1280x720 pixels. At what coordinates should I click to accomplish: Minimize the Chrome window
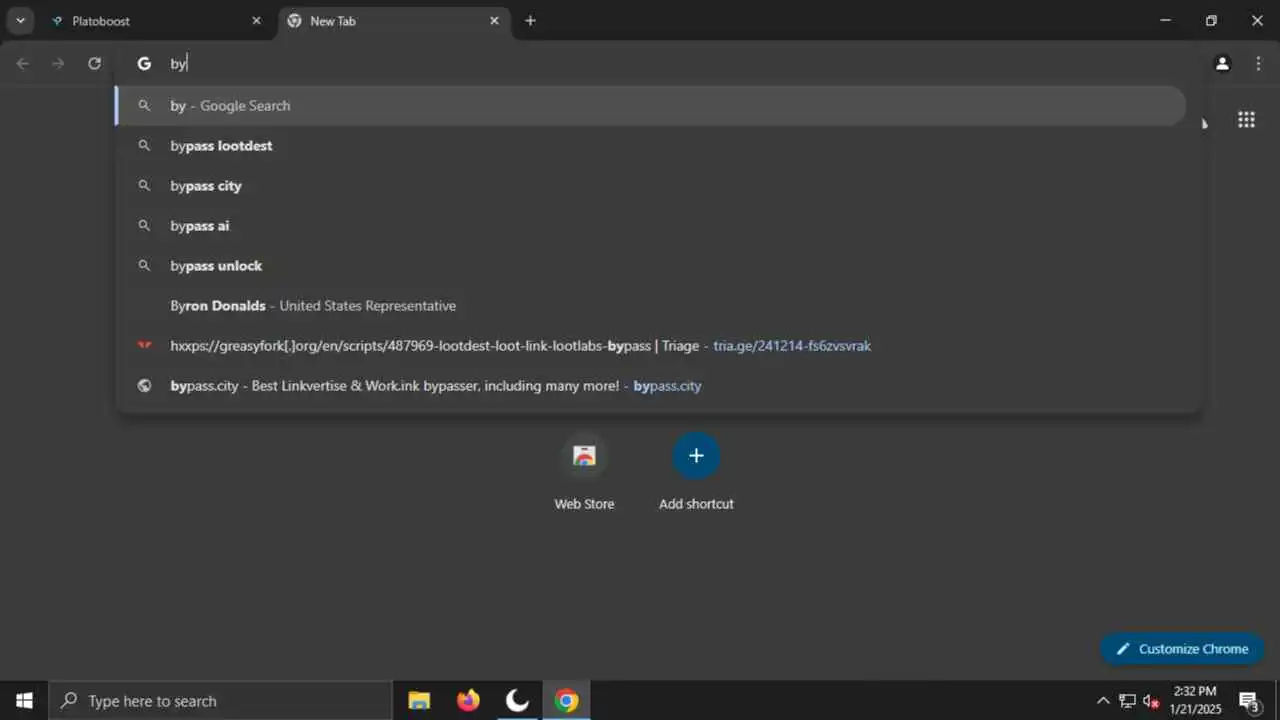[1165, 20]
